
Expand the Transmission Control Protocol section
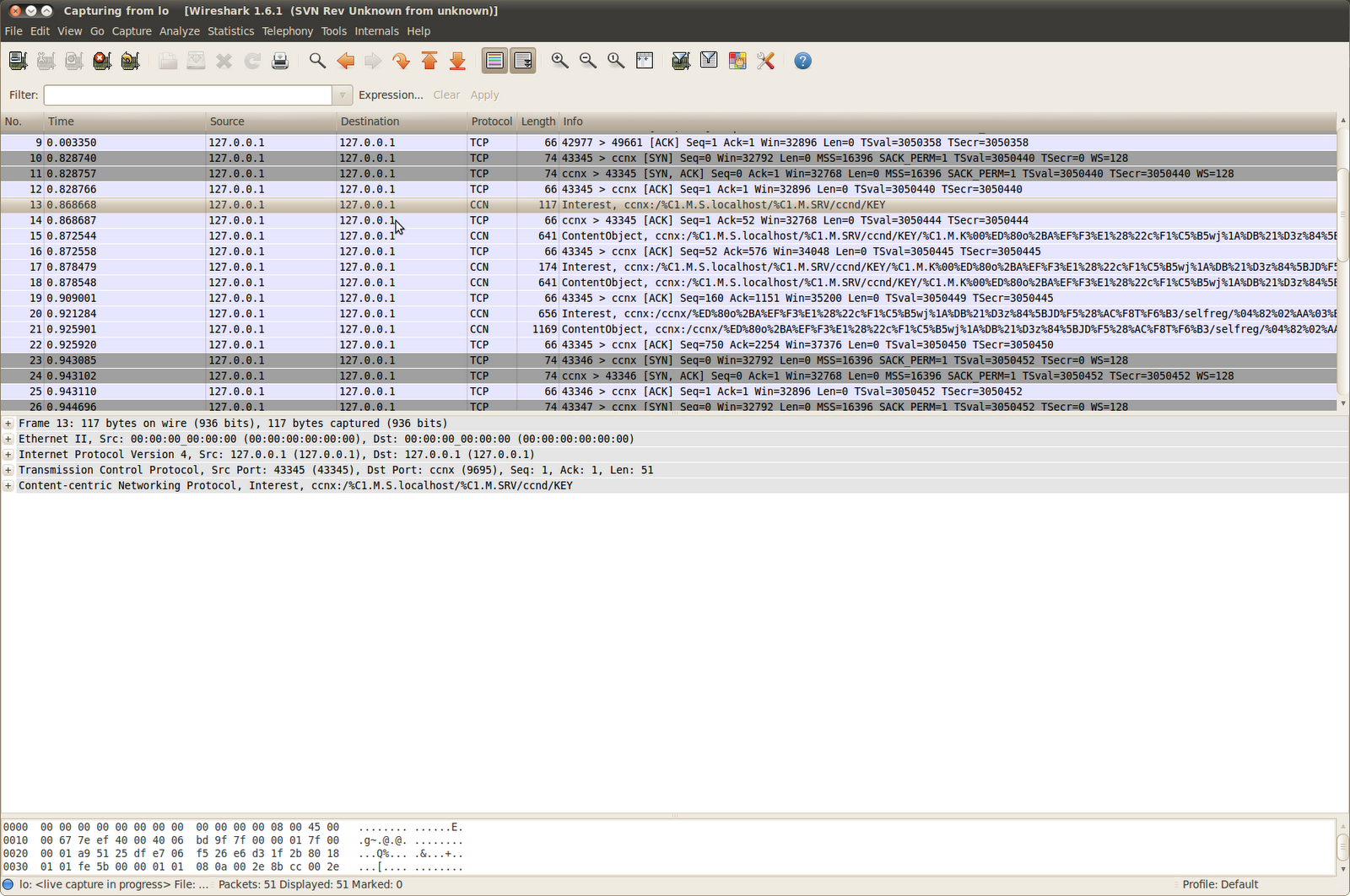click(x=8, y=470)
